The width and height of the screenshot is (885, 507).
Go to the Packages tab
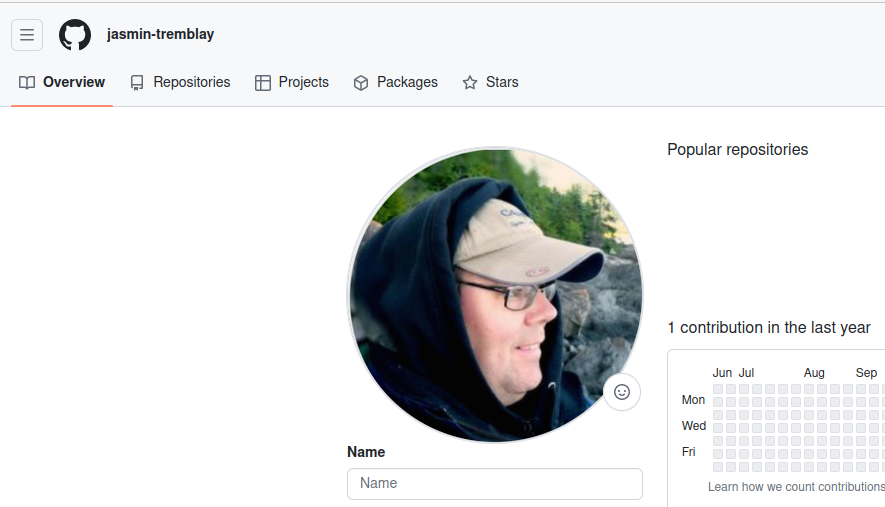(x=407, y=83)
